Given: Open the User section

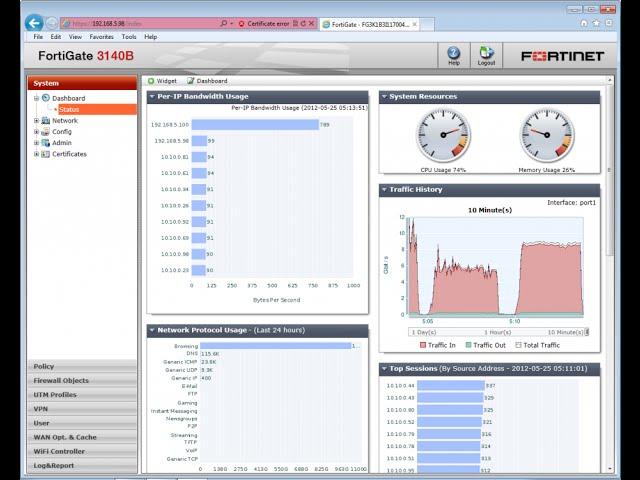Looking at the screenshot, I should pyautogui.click(x=82, y=423).
